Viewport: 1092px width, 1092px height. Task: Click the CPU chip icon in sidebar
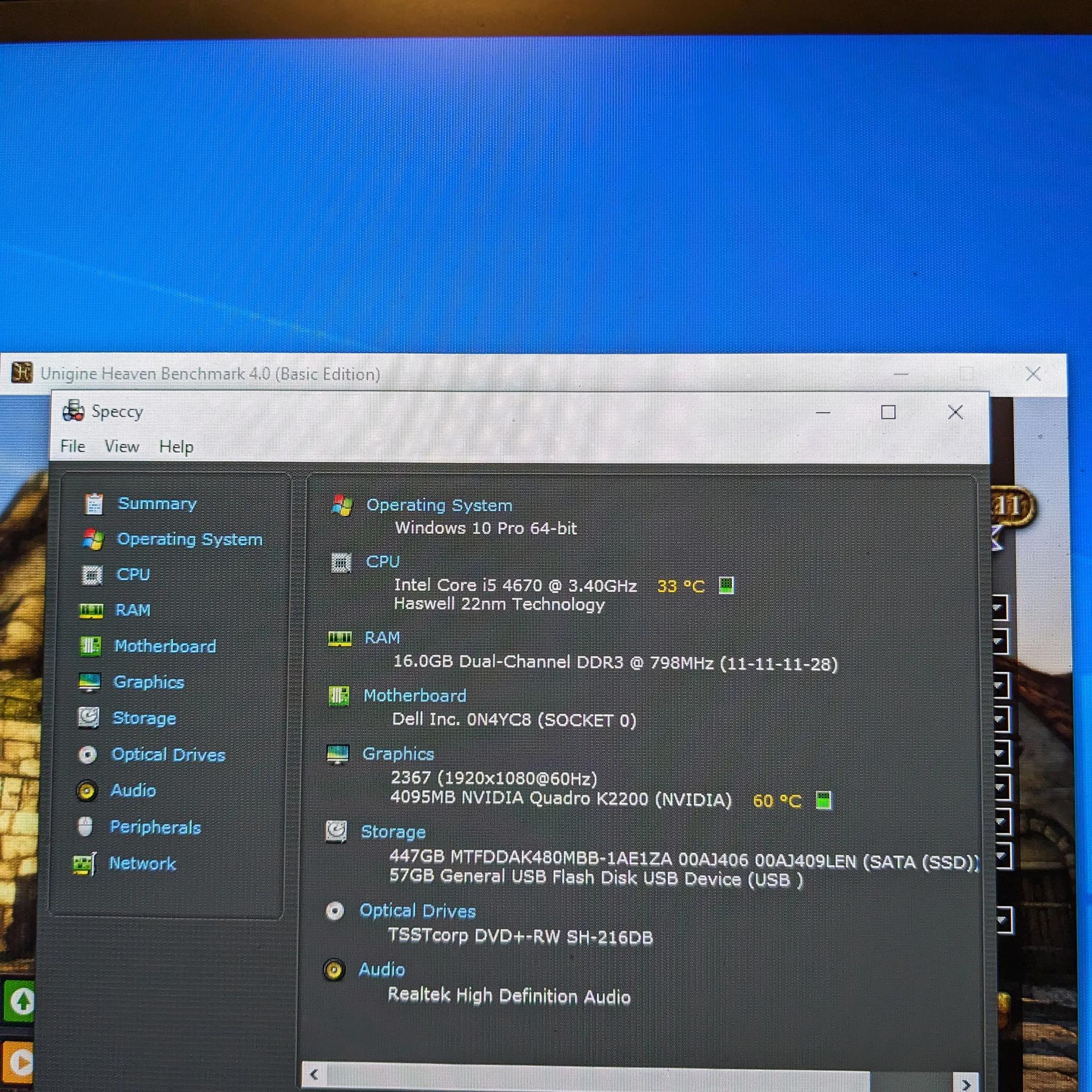[x=92, y=575]
